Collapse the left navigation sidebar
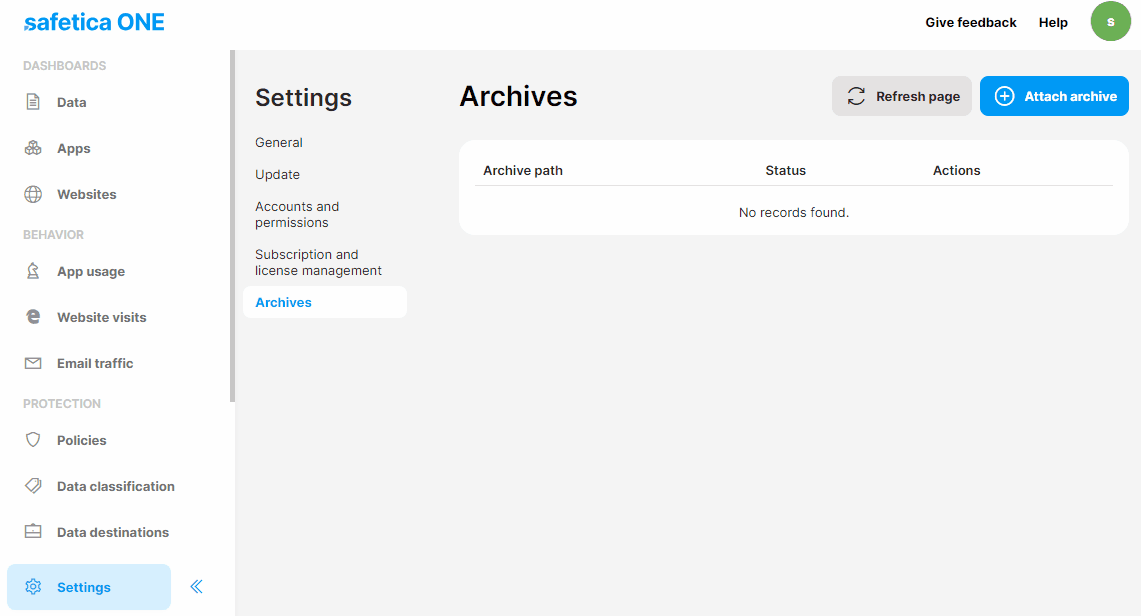 [196, 586]
